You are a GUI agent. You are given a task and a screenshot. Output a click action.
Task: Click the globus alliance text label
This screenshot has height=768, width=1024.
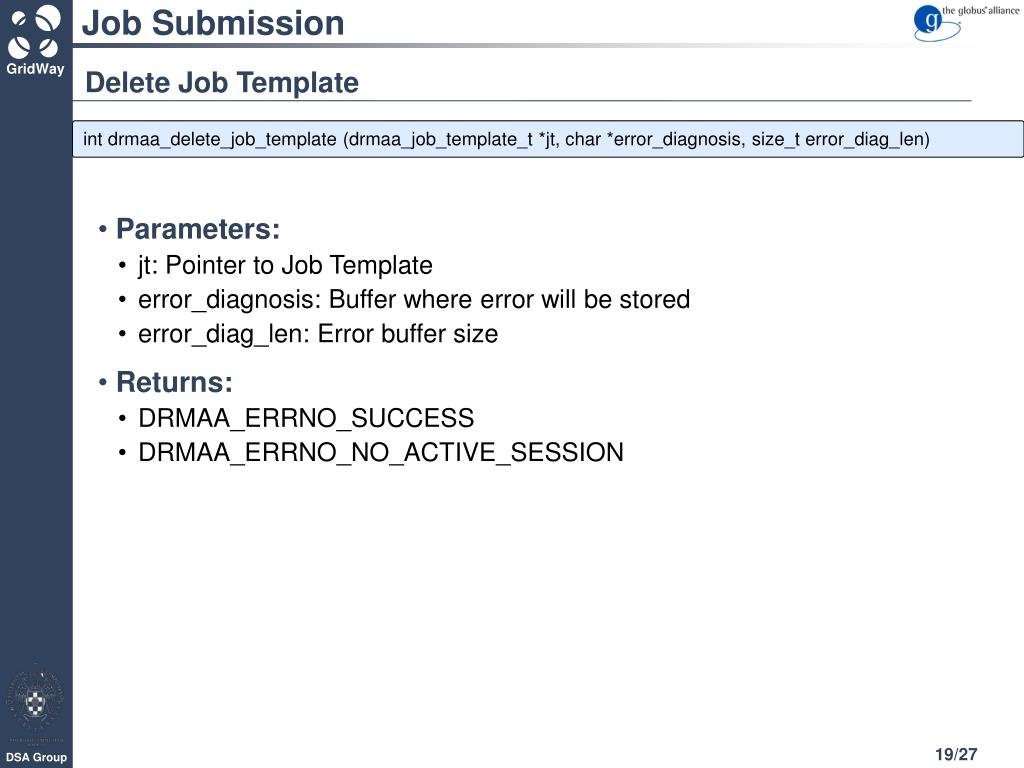[980, 10]
